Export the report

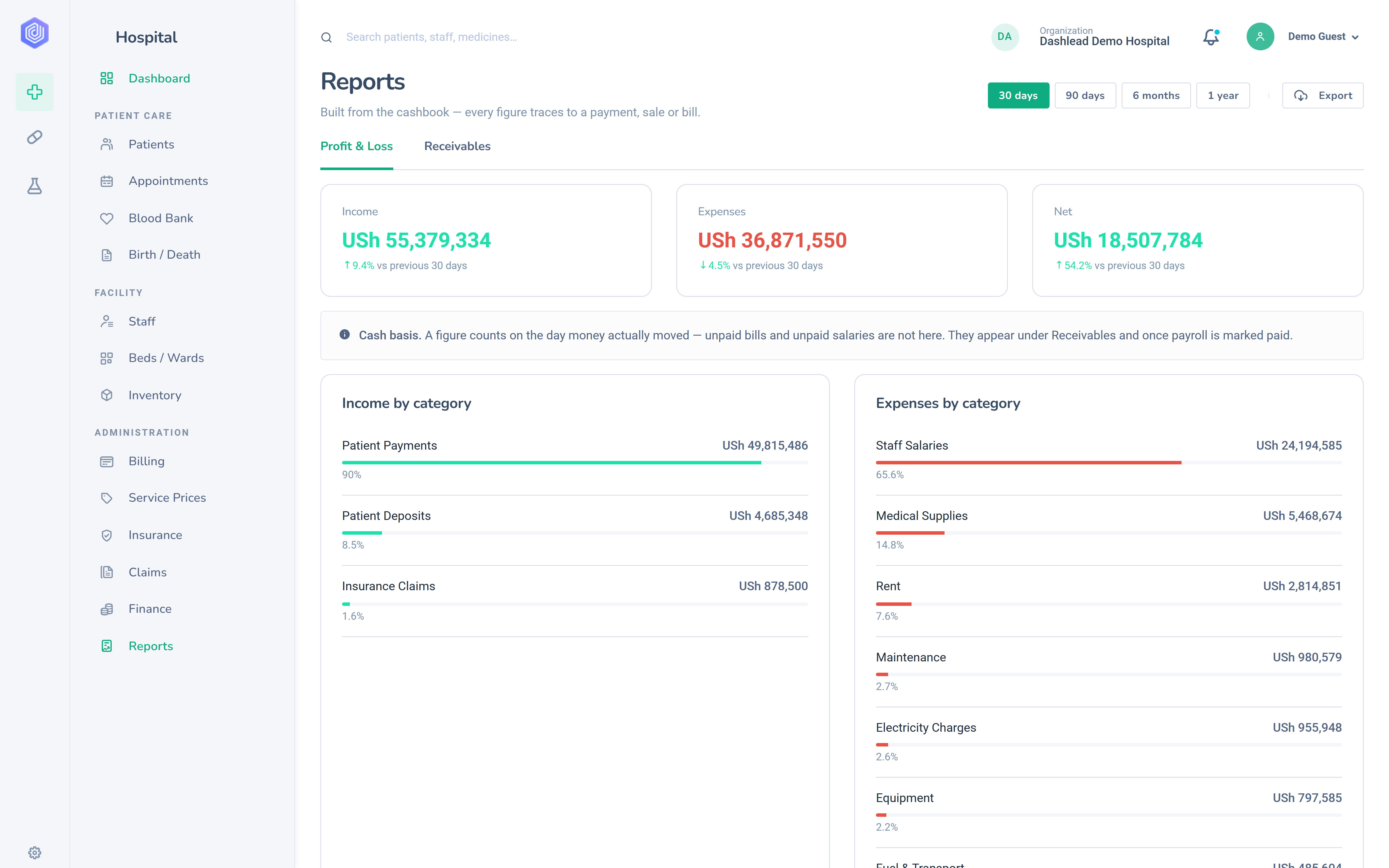1322,95
